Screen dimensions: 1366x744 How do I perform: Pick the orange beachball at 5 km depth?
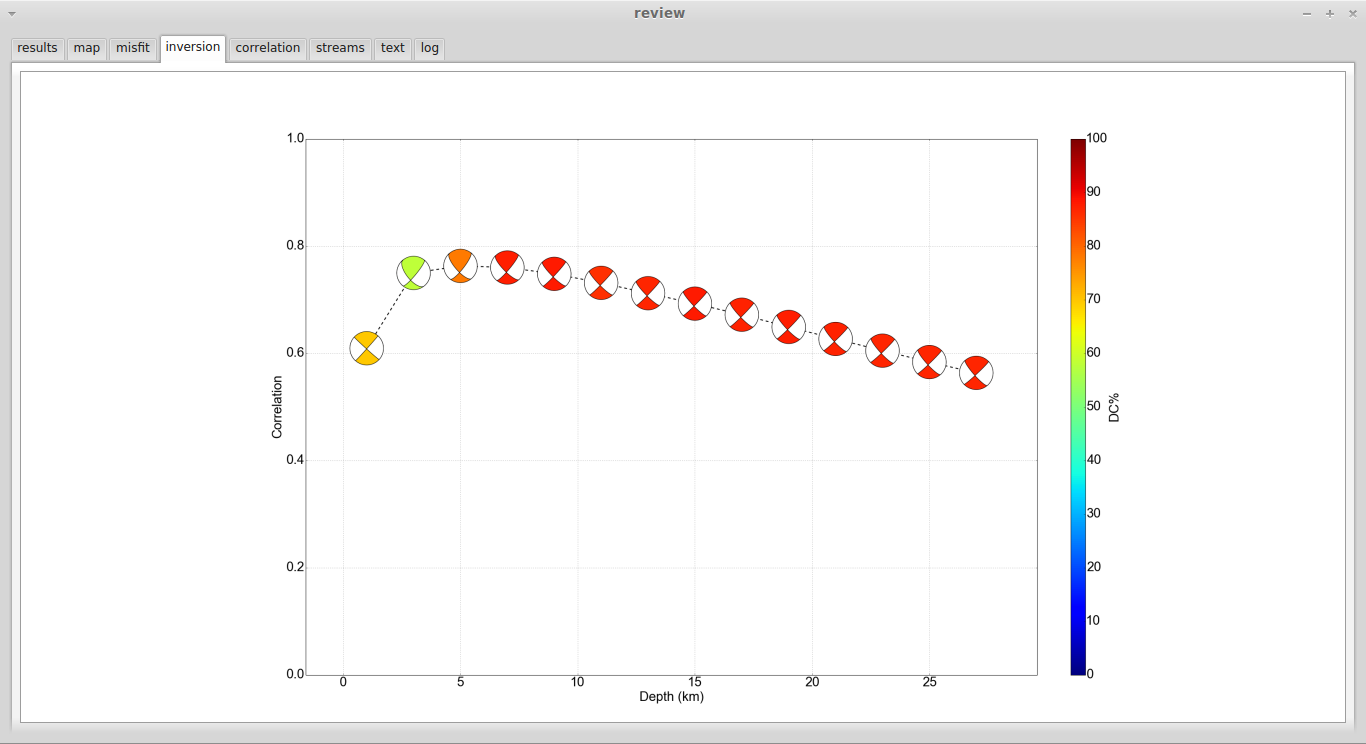(461, 266)
